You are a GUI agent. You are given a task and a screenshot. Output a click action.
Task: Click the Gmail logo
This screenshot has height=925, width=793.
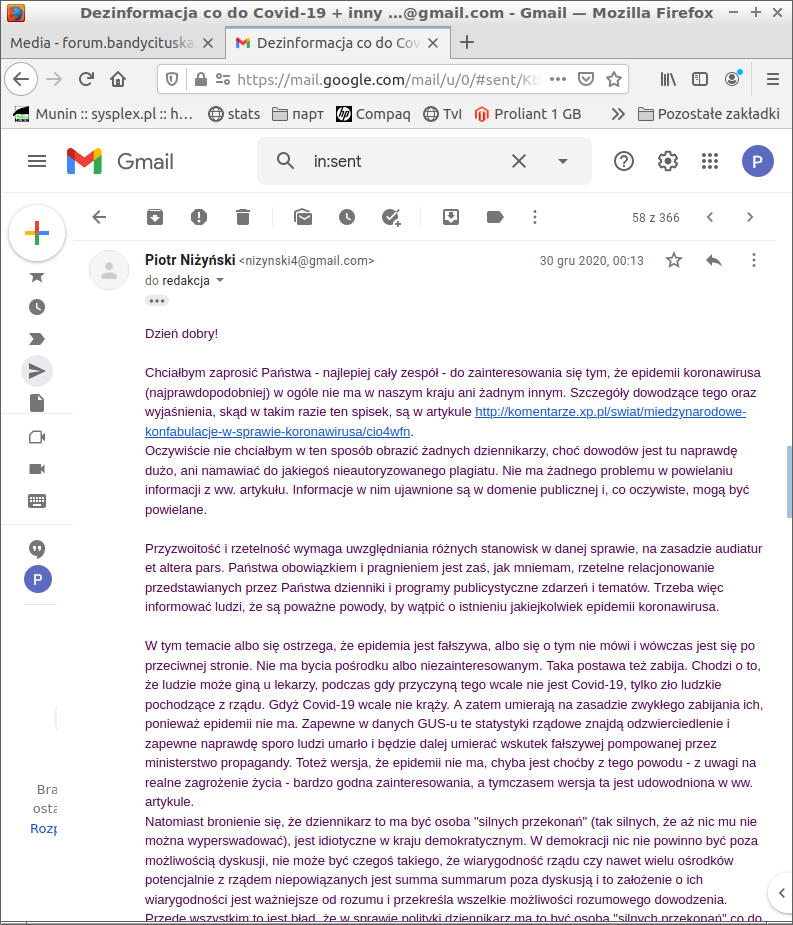coord(120,161)
